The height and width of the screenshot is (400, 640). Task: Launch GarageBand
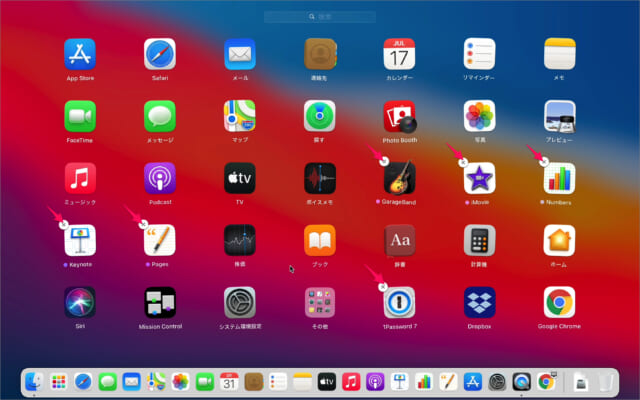(x=400, y=178)
